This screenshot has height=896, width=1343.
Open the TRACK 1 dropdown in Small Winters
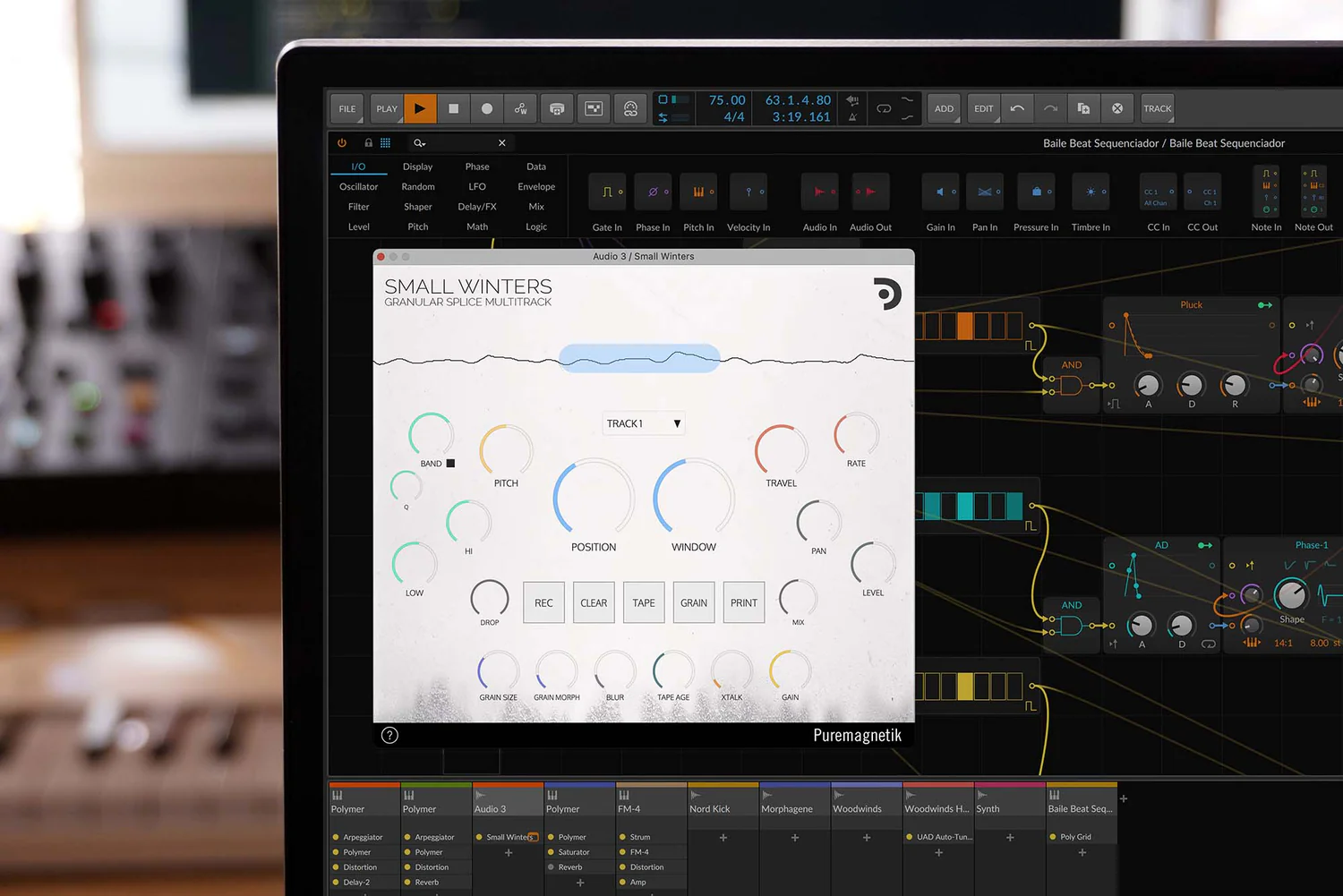coord(644,423)
